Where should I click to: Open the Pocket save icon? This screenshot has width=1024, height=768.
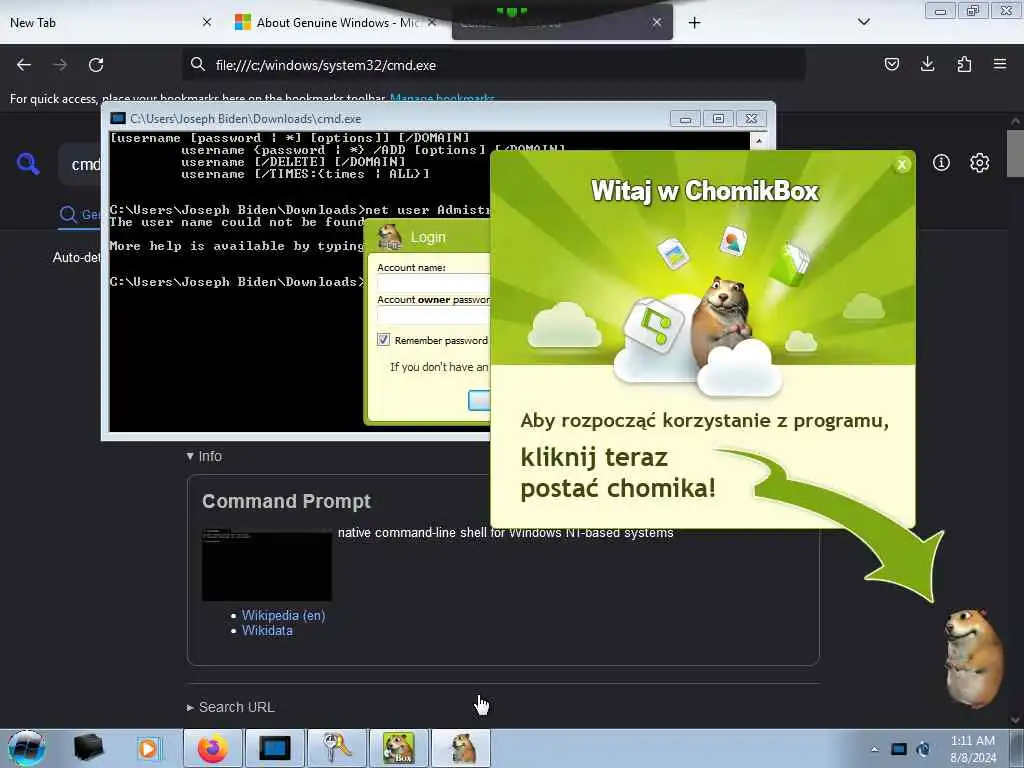[x=891, y=64]
